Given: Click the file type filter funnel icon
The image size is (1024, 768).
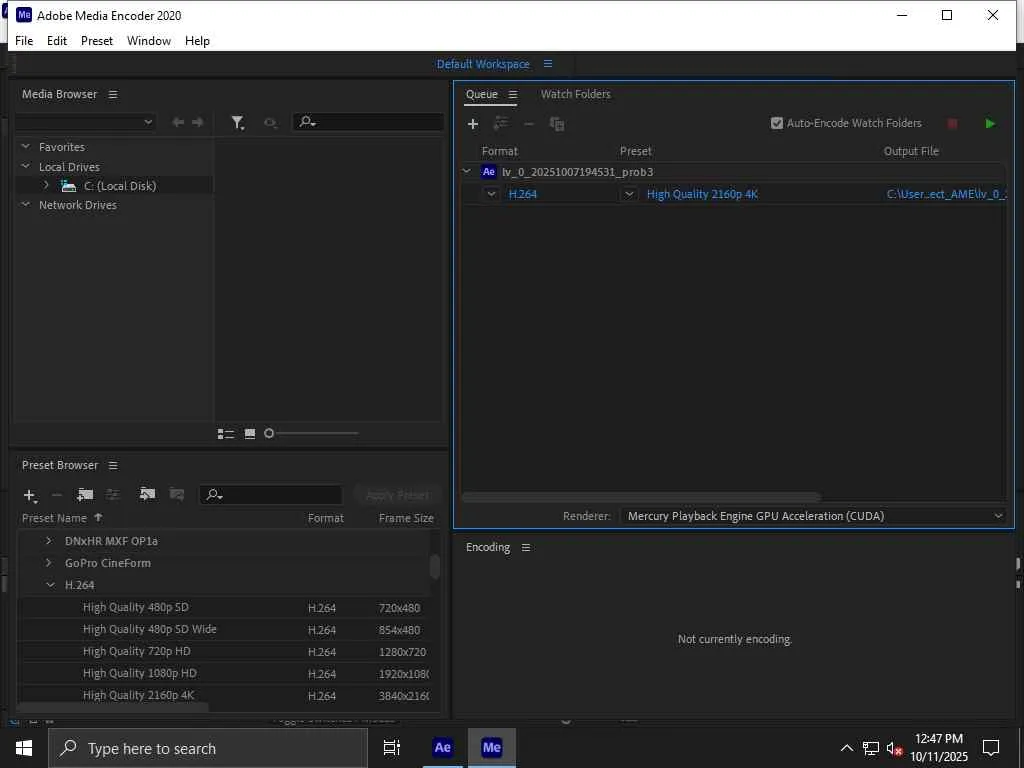Looking at the screenshot, I should point(238,123).
